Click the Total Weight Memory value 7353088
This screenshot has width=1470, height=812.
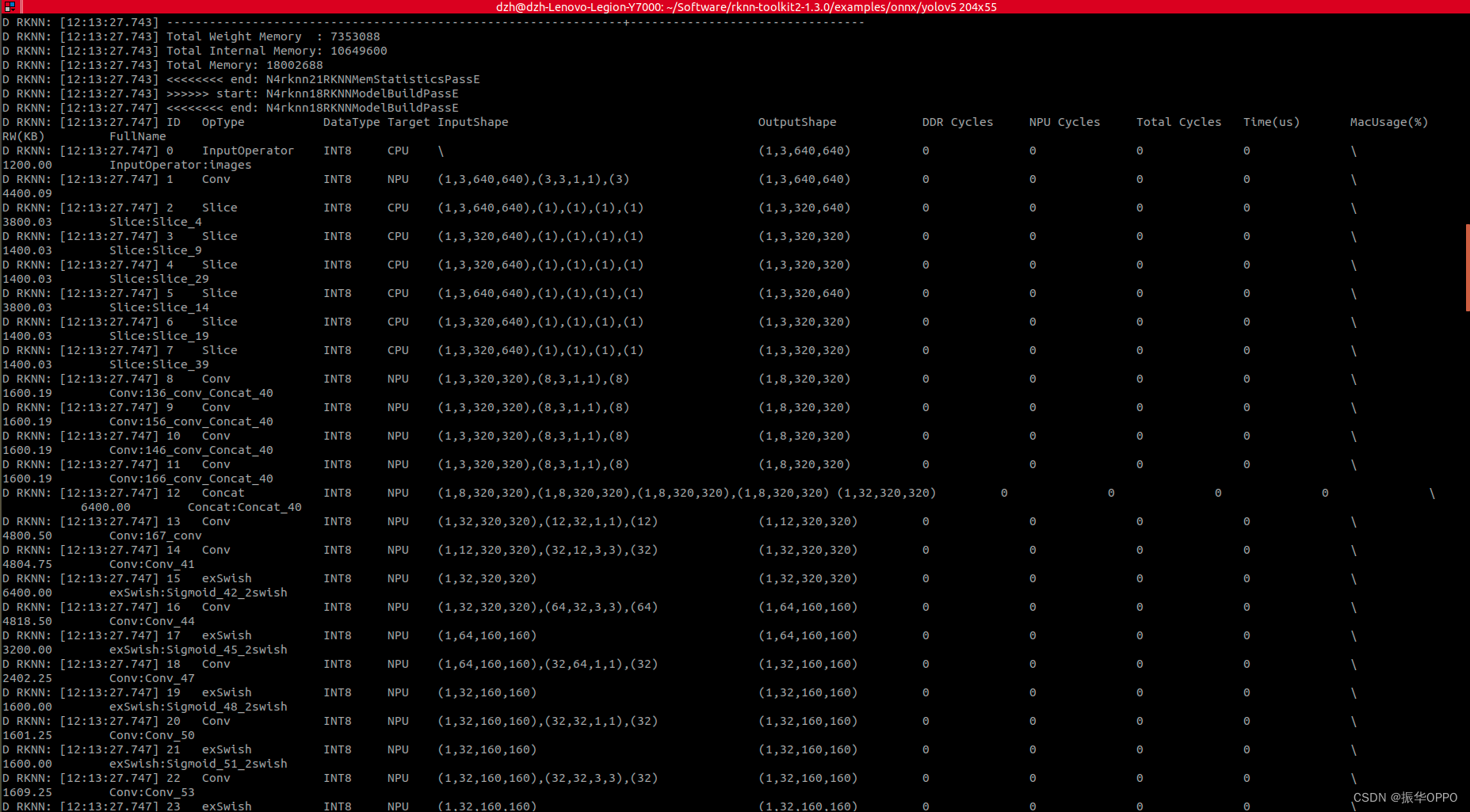pos(355,36)
